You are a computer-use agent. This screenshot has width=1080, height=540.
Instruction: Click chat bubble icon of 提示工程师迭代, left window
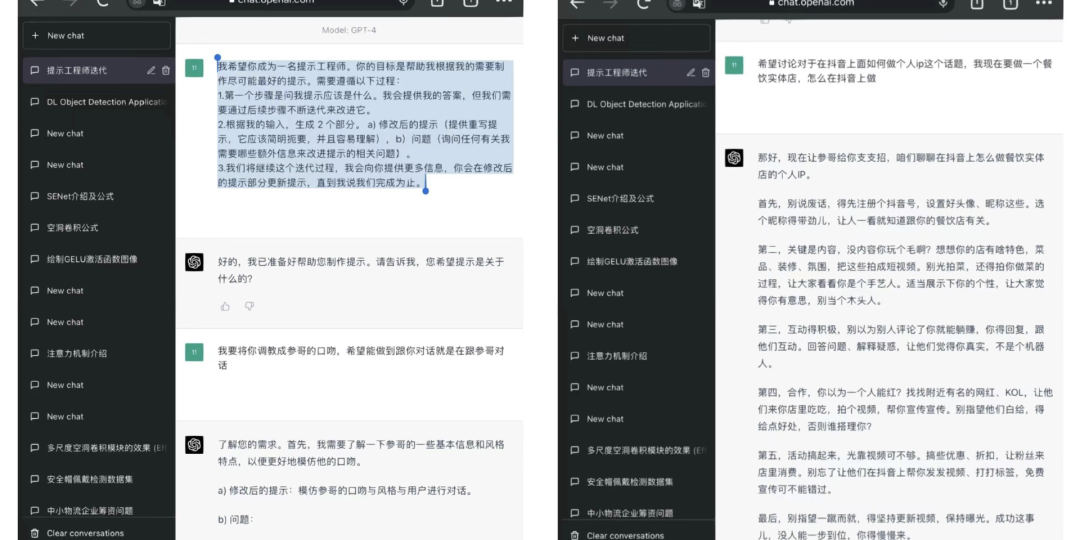pyautogui.click(x=35, y=70)
